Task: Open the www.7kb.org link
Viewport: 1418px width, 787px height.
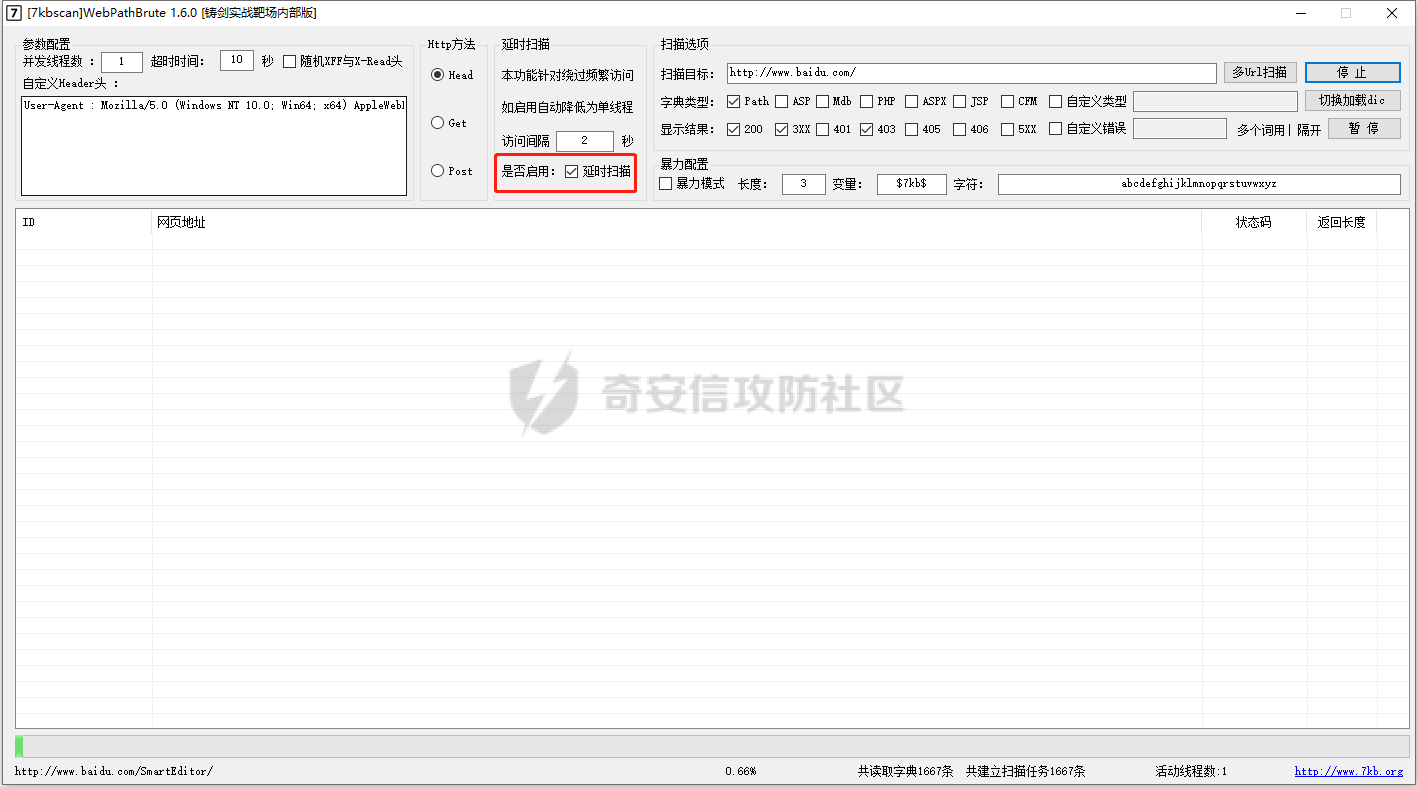Action: (x=1348, y=771)
